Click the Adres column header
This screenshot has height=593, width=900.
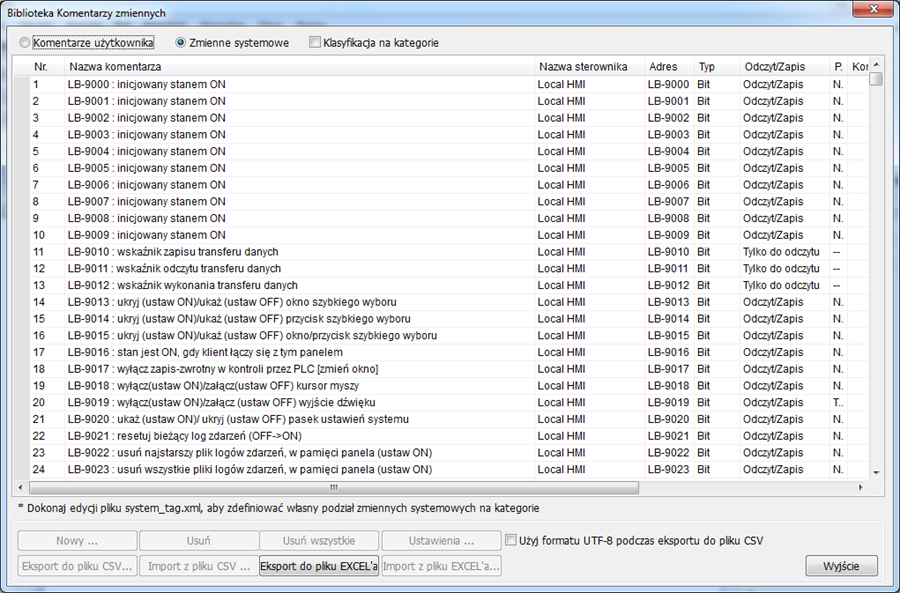click(x=669, y=67)
